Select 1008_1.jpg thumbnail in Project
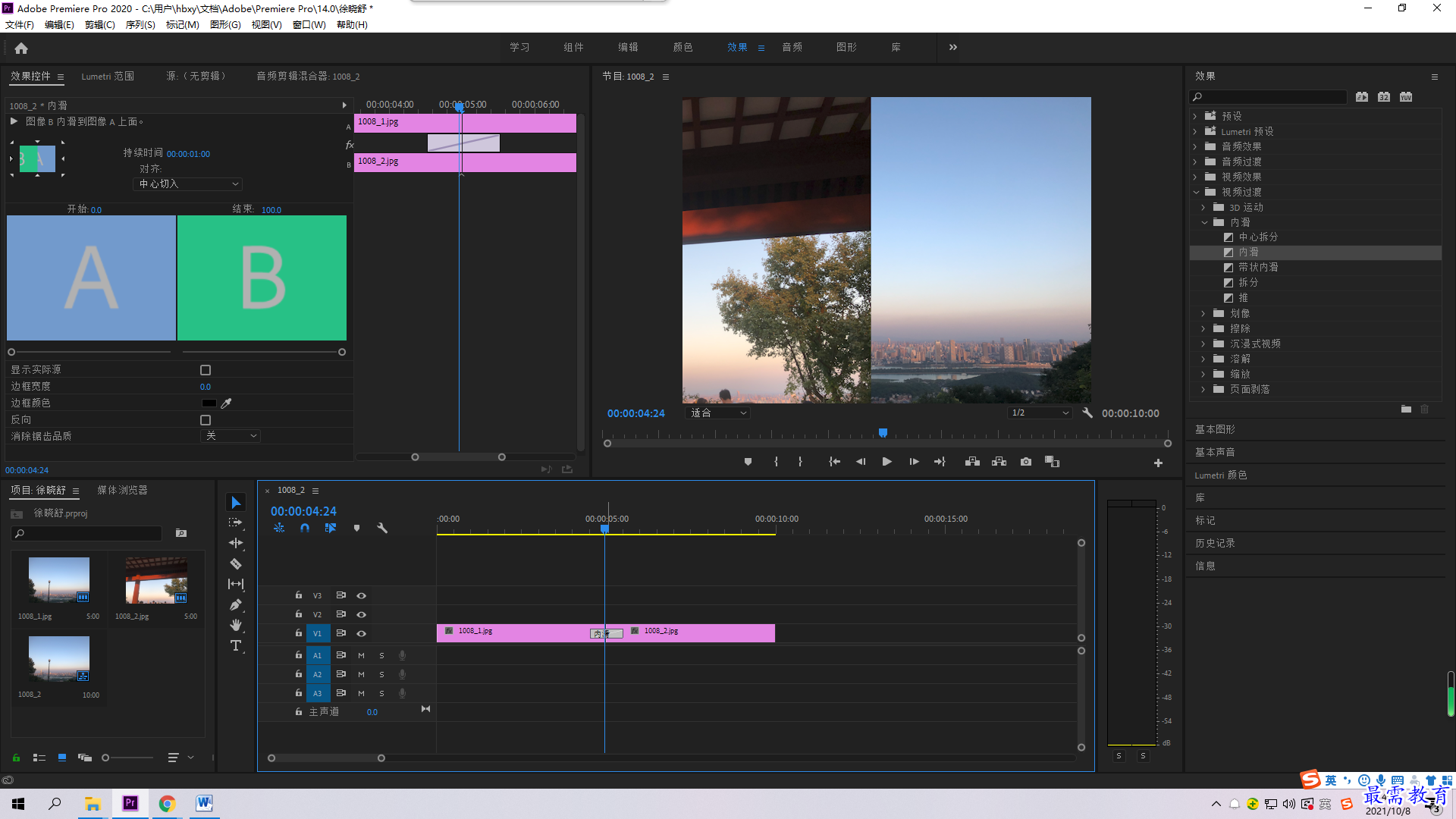Viewport: 1456px width, 819px height. pyautogui.click(x=58, y=580)
